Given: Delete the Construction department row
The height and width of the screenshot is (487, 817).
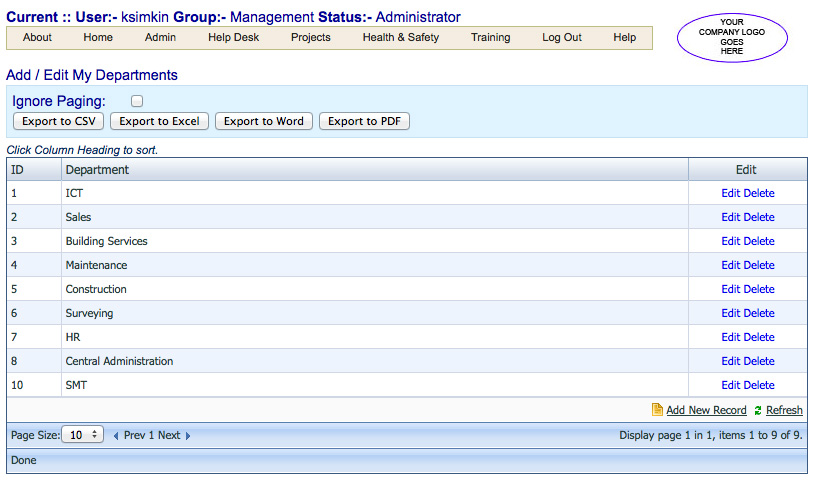Looking at the screenshot, I should pyautogui.click(x=759, y=289).
